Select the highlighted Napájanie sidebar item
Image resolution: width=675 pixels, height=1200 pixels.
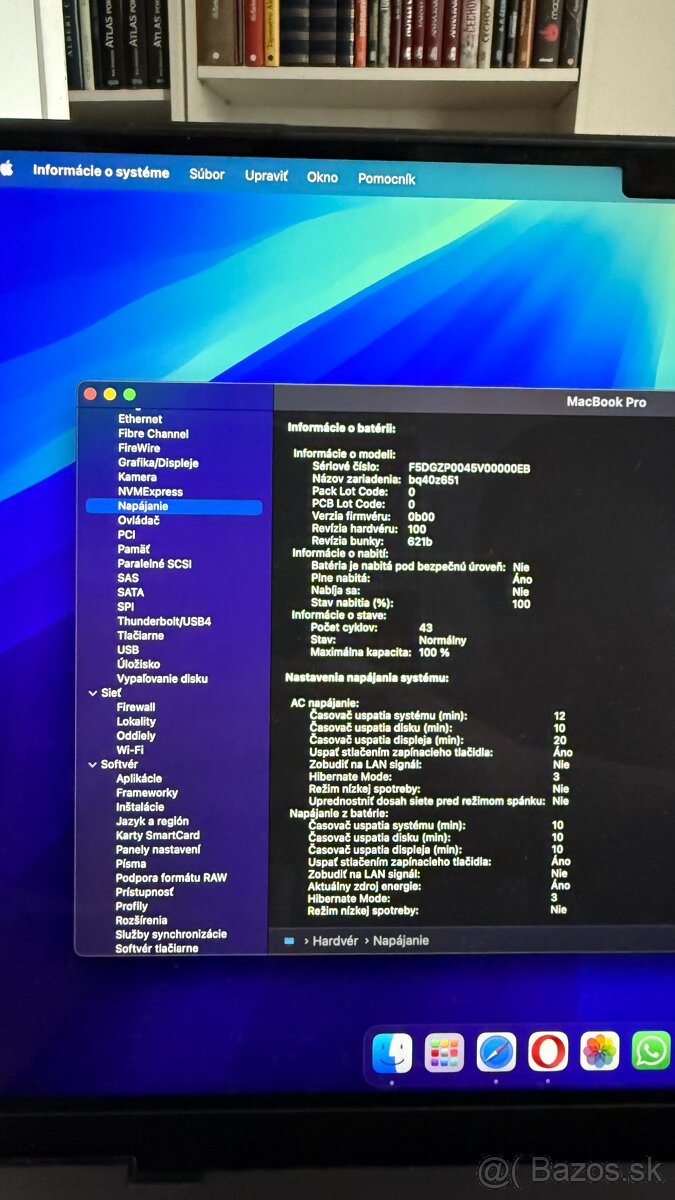[174, 507]
